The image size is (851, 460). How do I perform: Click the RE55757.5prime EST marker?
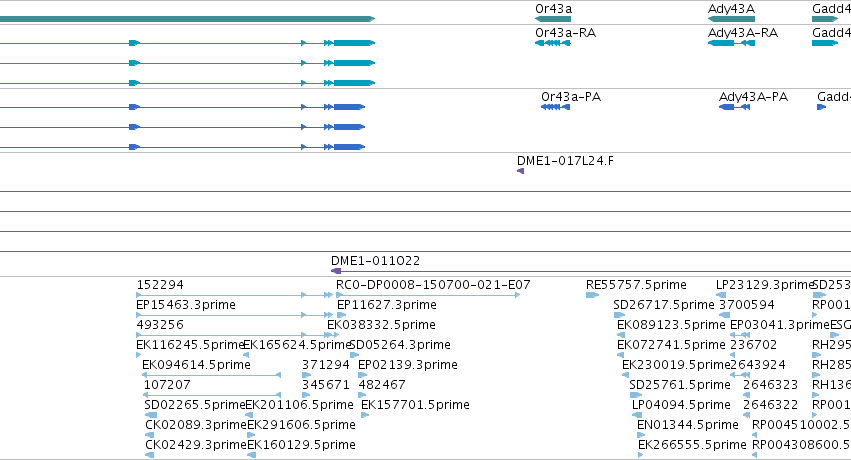pos(592,295)
